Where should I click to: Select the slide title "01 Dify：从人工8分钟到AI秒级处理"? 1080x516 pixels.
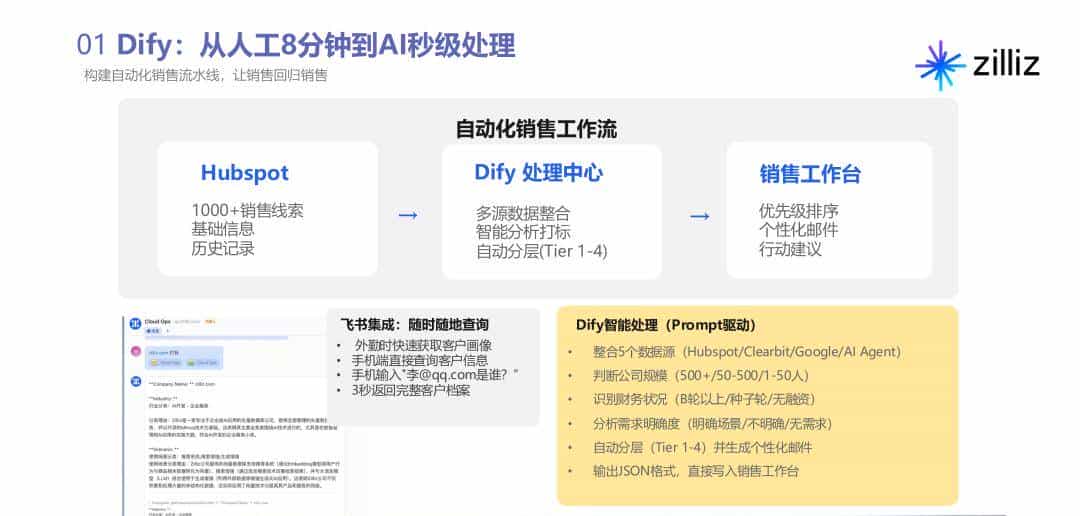[296, 45]
